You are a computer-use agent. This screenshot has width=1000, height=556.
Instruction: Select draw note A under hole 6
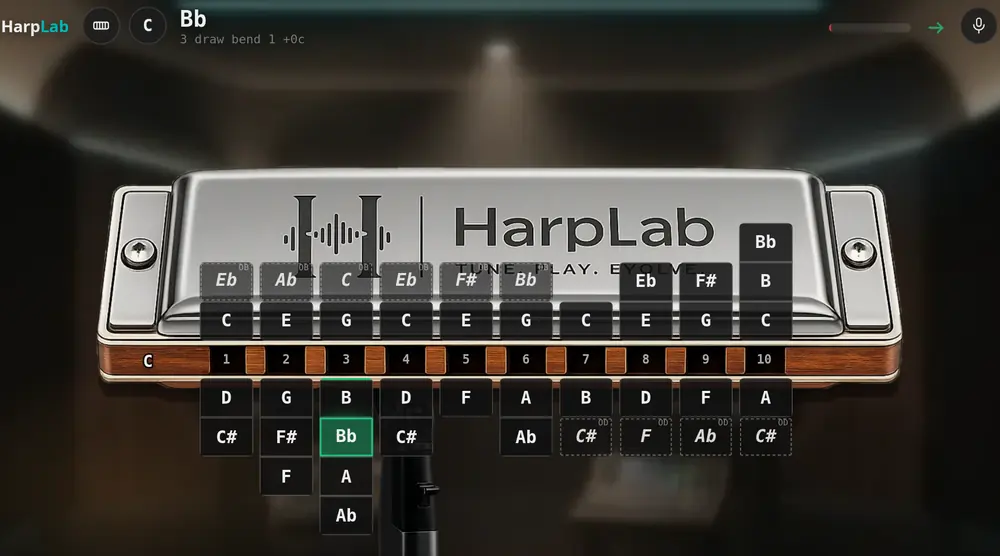[x=526, y=398]
